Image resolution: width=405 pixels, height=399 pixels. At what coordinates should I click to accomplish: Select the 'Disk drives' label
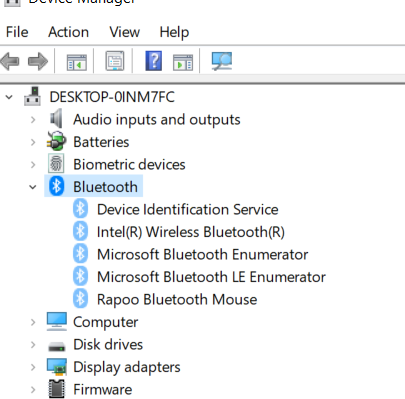click(x=108, y=345)
